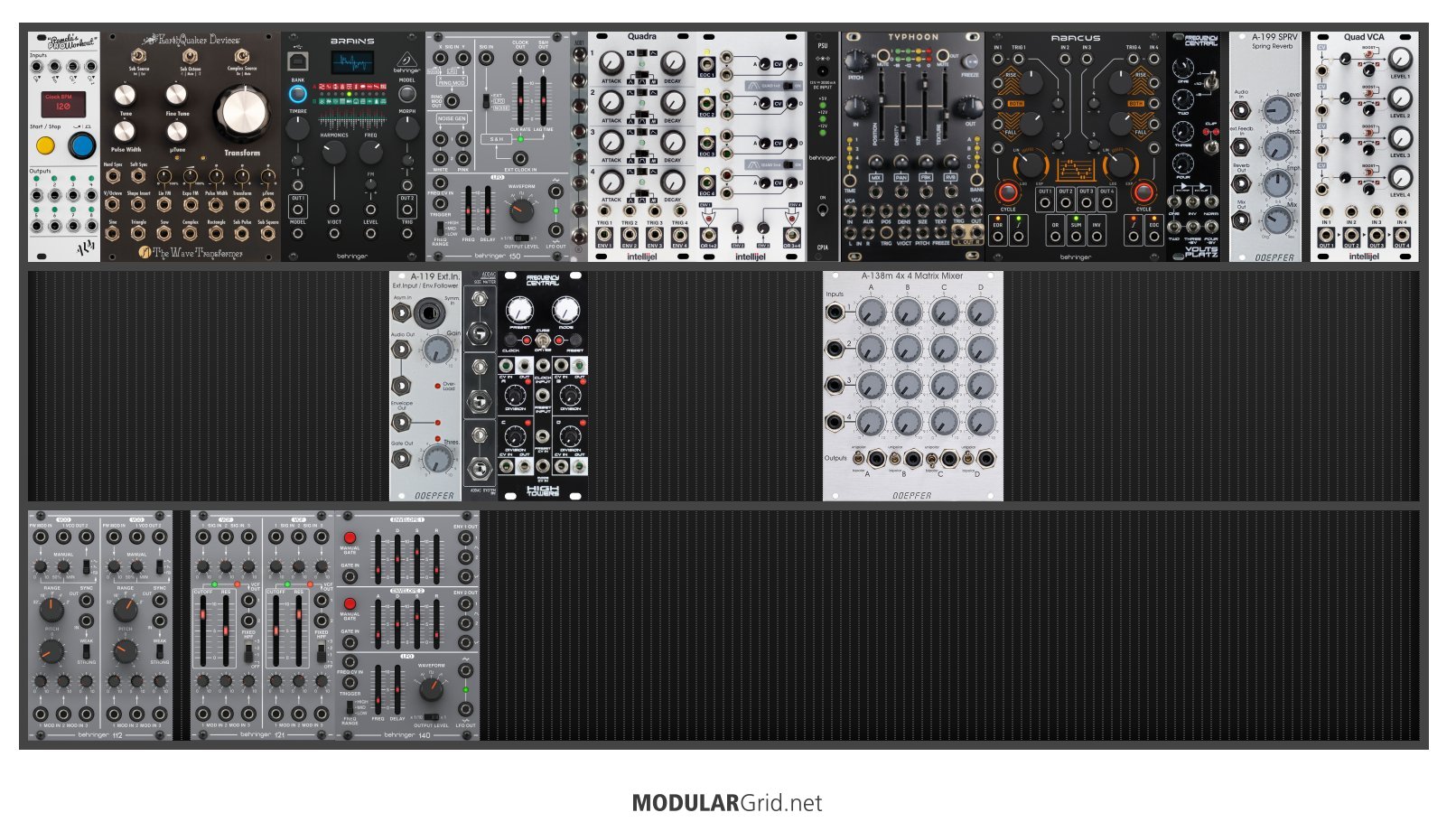
Task: Click the BANK button on the Brains module
Action: pyautogui.click(x=298, y=93)
